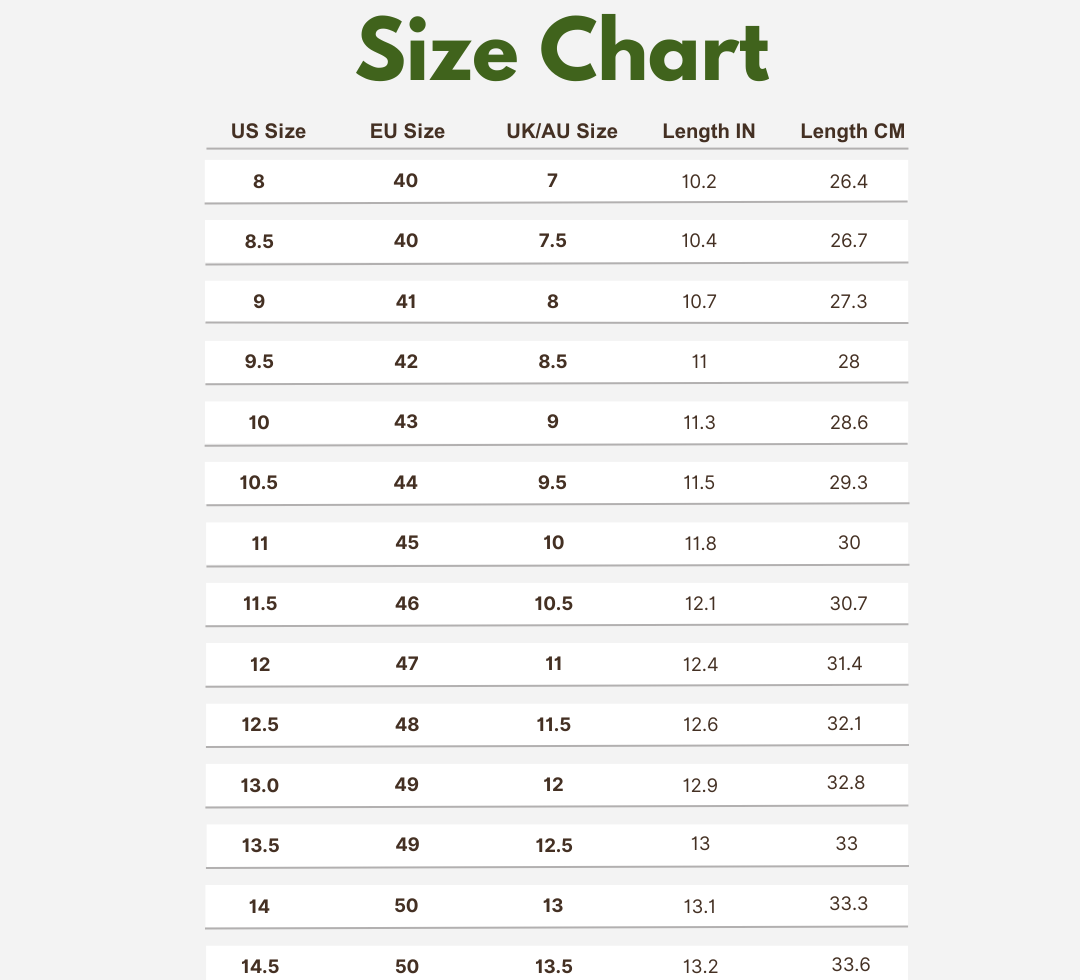The width and height of the screenshot is (1080, 980).
Task: Click the Length IN column header
Action: (x=709, y=131)
